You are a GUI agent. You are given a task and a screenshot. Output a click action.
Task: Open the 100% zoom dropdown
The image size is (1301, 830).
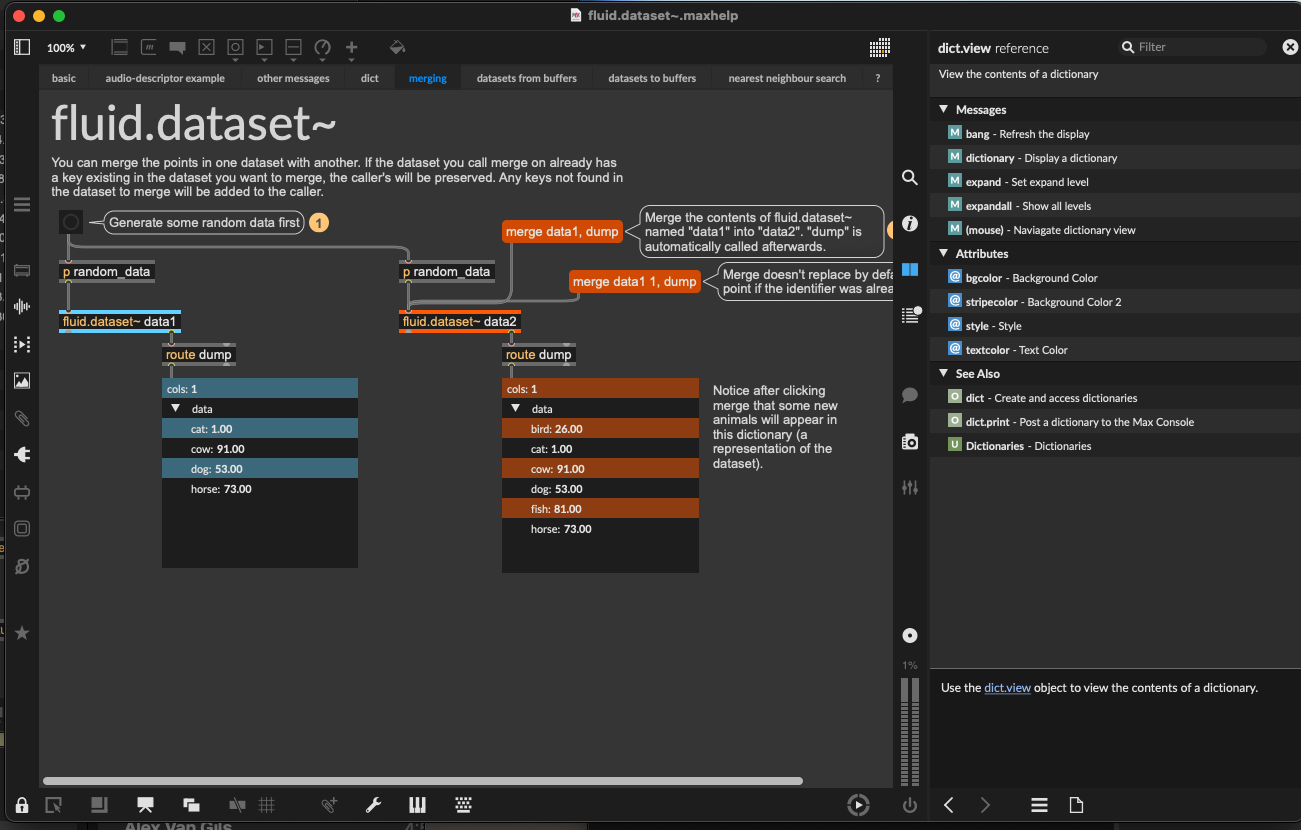point(66,47)
